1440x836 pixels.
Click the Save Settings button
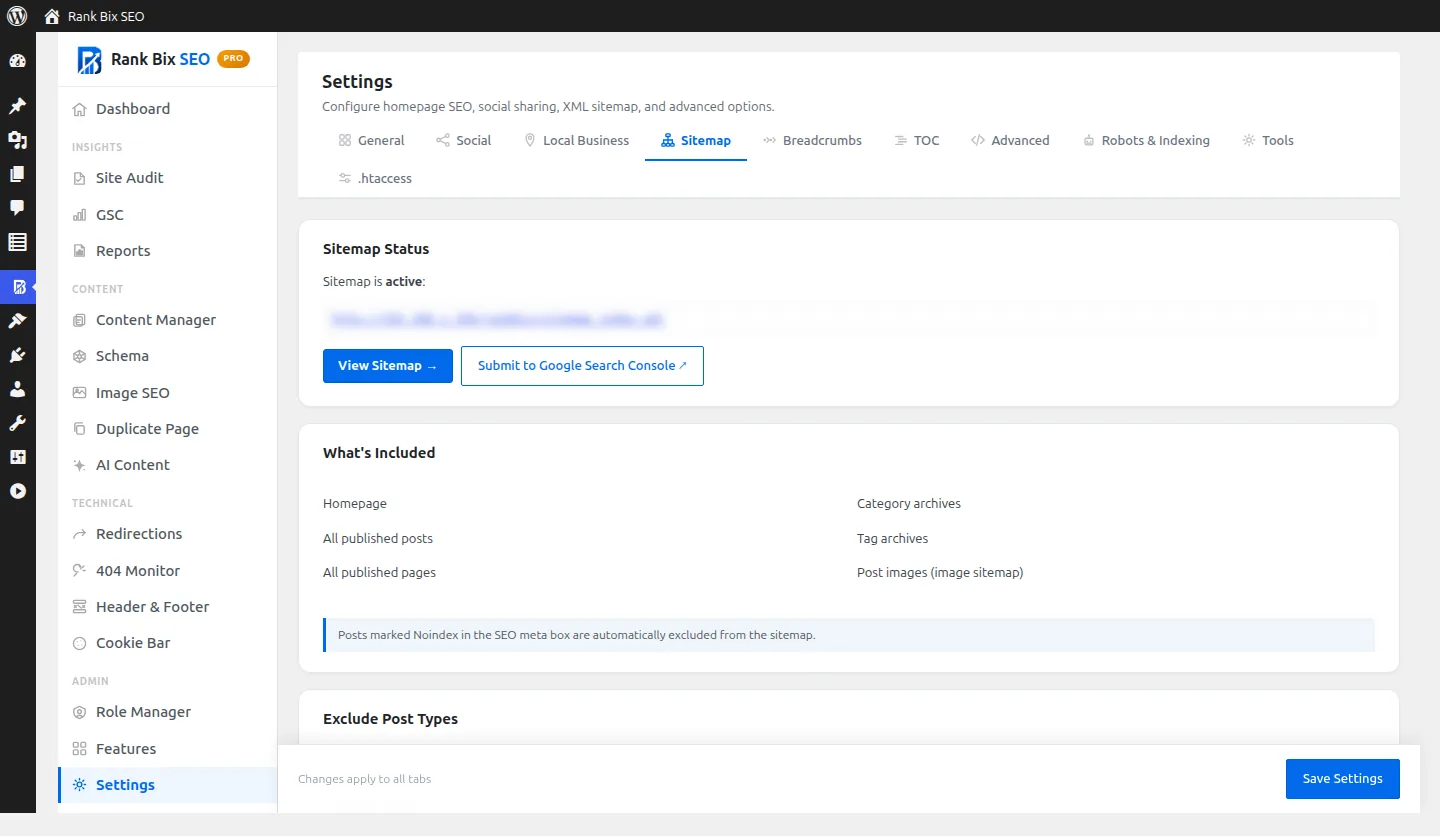1343,779
